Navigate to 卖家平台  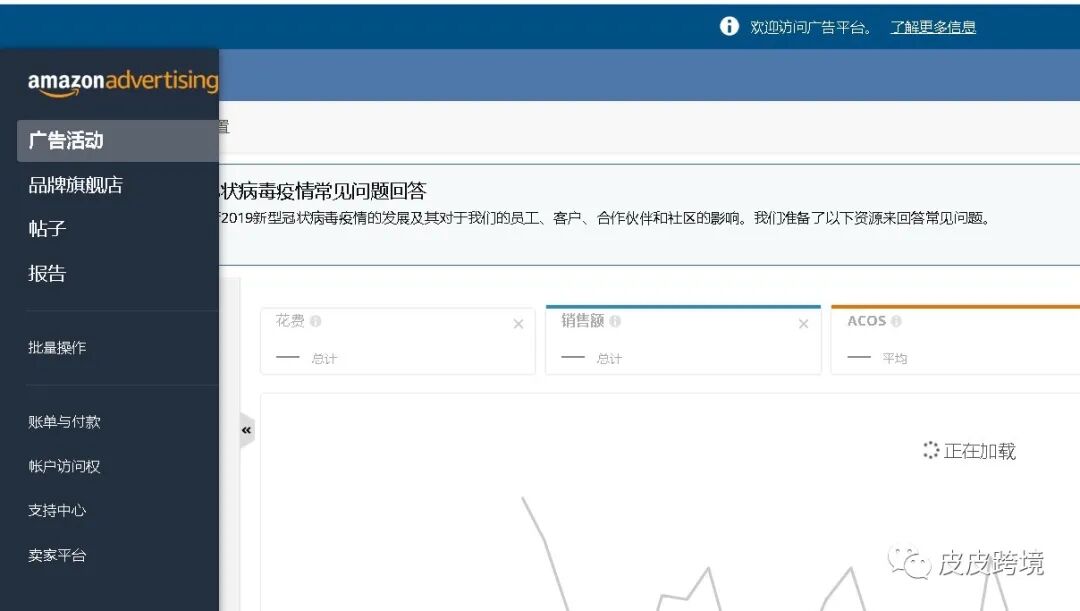[55, 555]
